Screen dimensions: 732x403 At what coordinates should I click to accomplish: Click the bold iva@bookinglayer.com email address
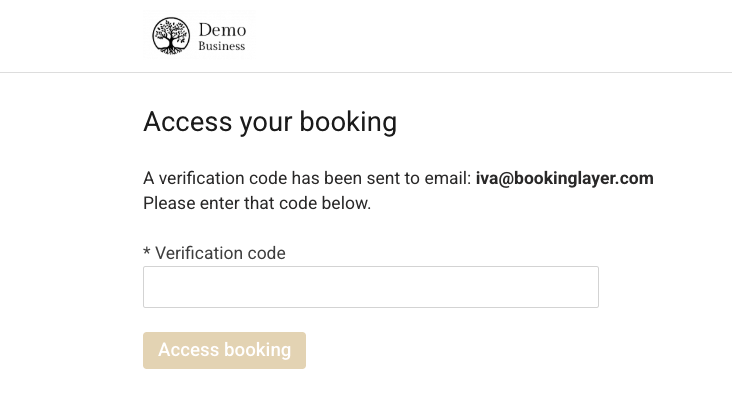pyautogui.click(x=564, y=179)
